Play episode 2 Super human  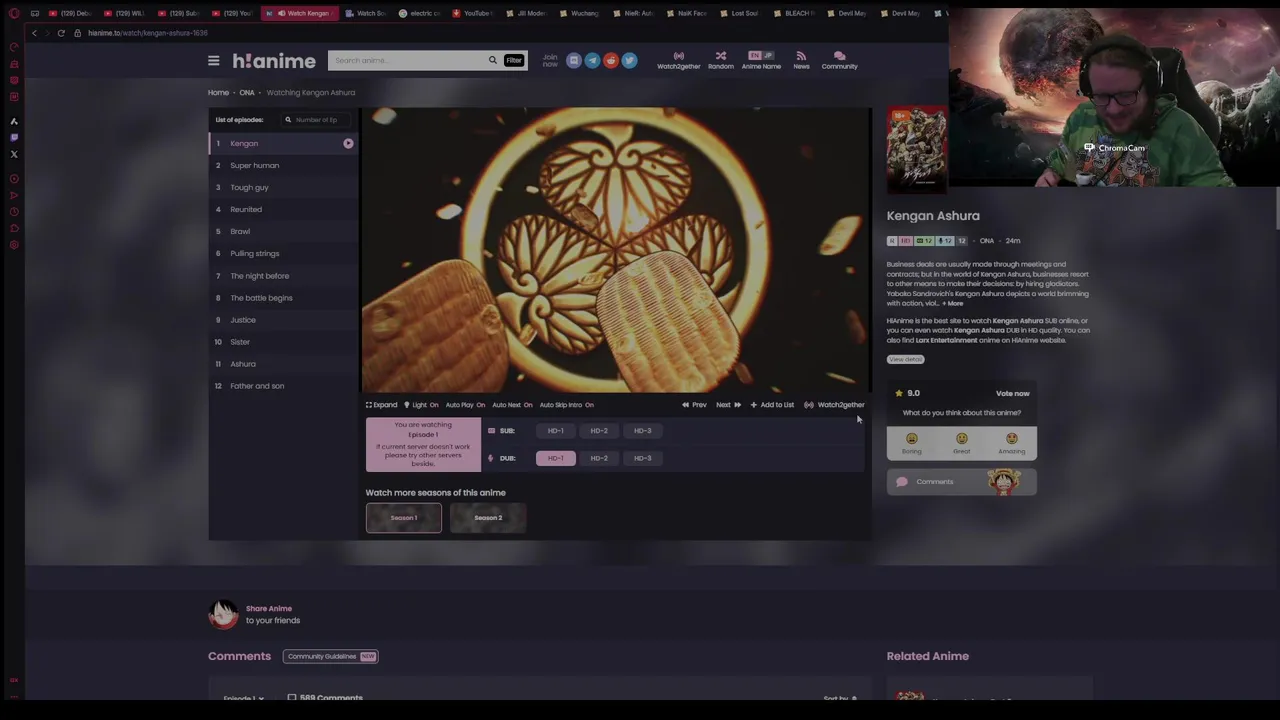(x=282, y=166)
